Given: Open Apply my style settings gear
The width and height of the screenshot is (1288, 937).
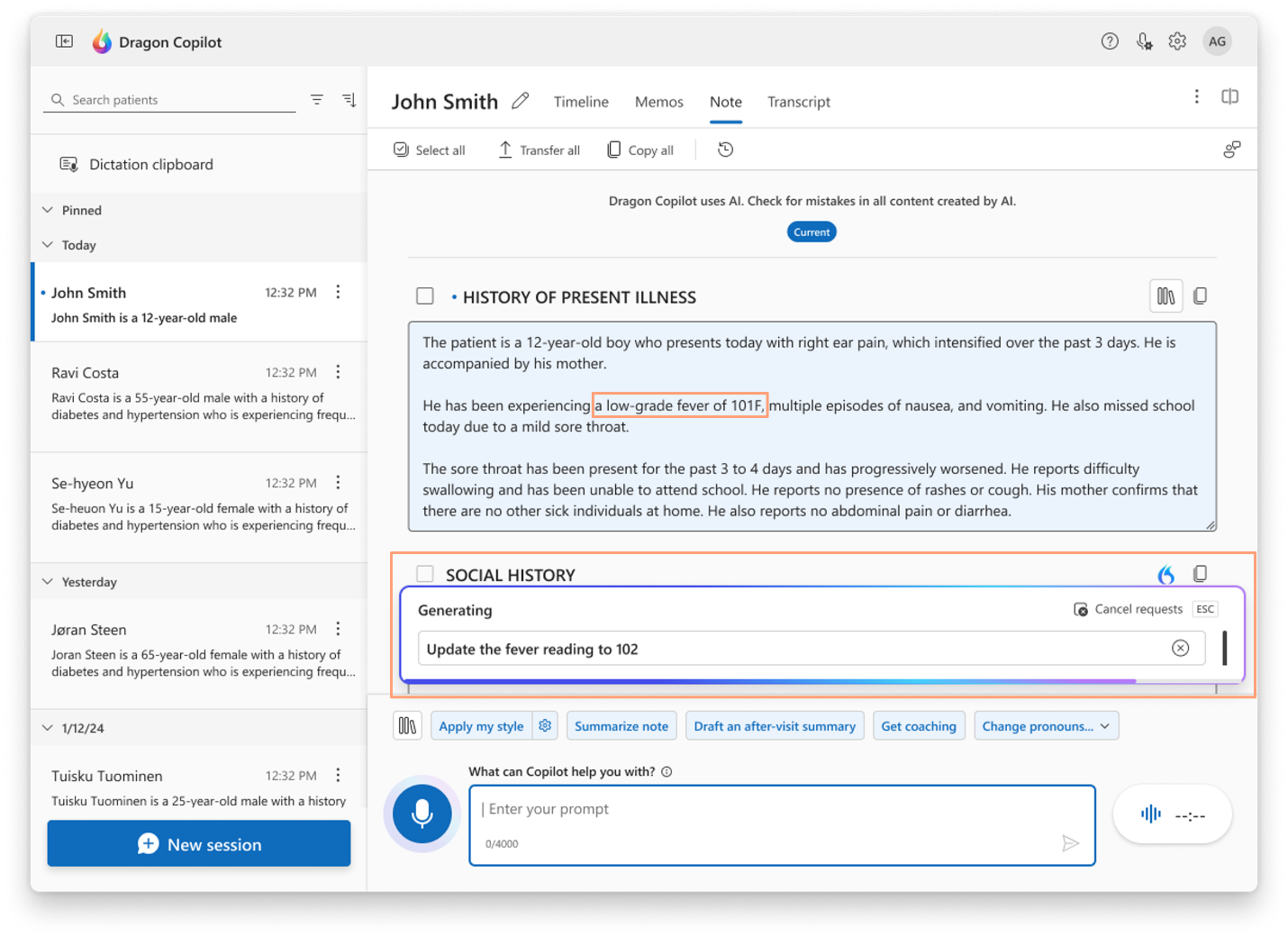Looking at the screenshot, I should [x=545, y=726].
